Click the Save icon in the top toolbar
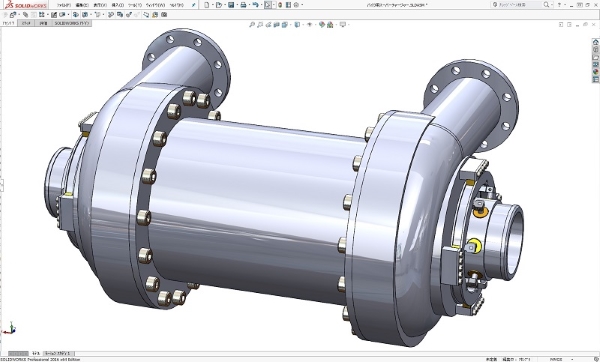The image size is (600, 362). (x=231, y=5)
